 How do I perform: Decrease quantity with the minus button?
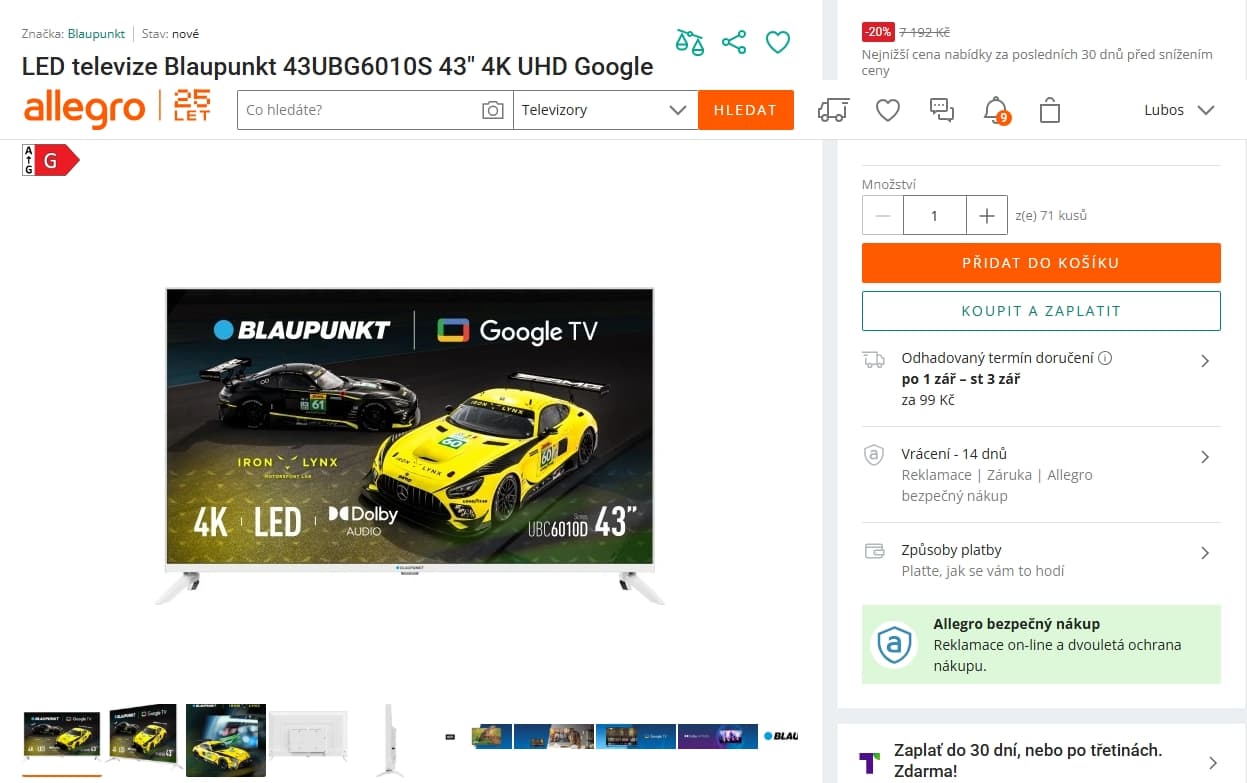883,216
